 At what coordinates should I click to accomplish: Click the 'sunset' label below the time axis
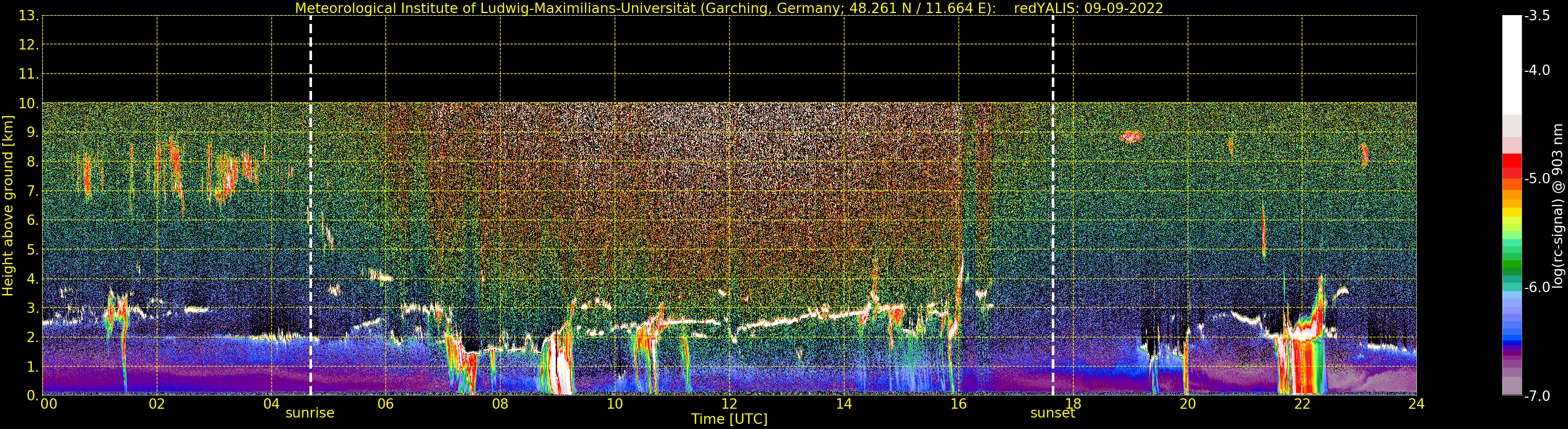[x=1052, y=412]
